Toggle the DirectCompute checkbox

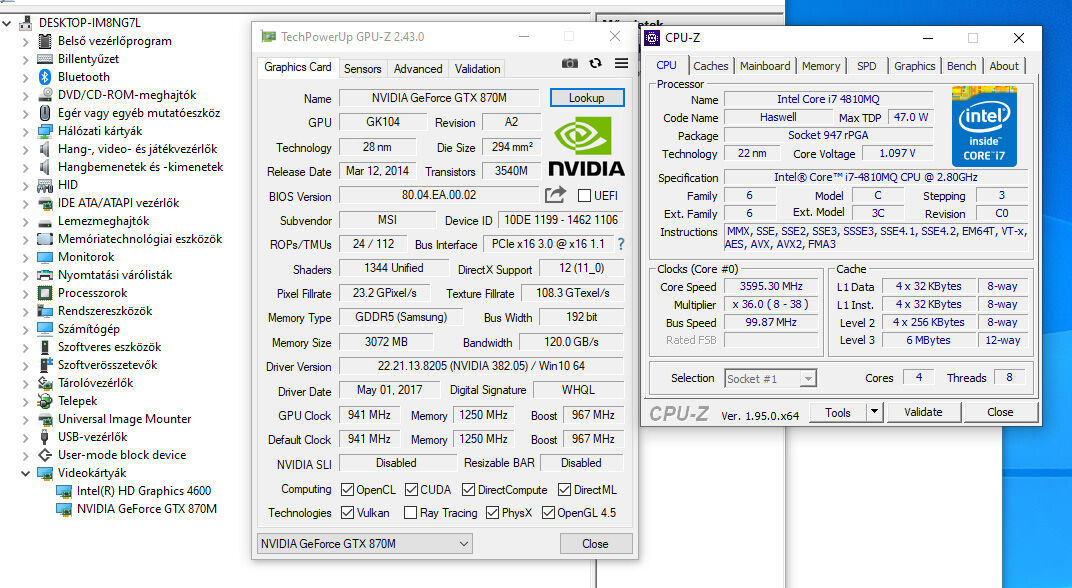click(468, 490)
